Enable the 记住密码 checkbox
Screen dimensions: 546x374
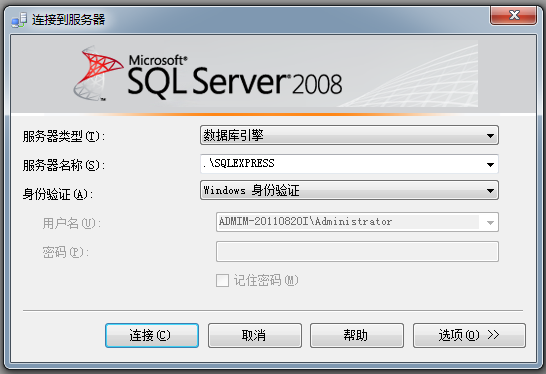coord(222,280)
